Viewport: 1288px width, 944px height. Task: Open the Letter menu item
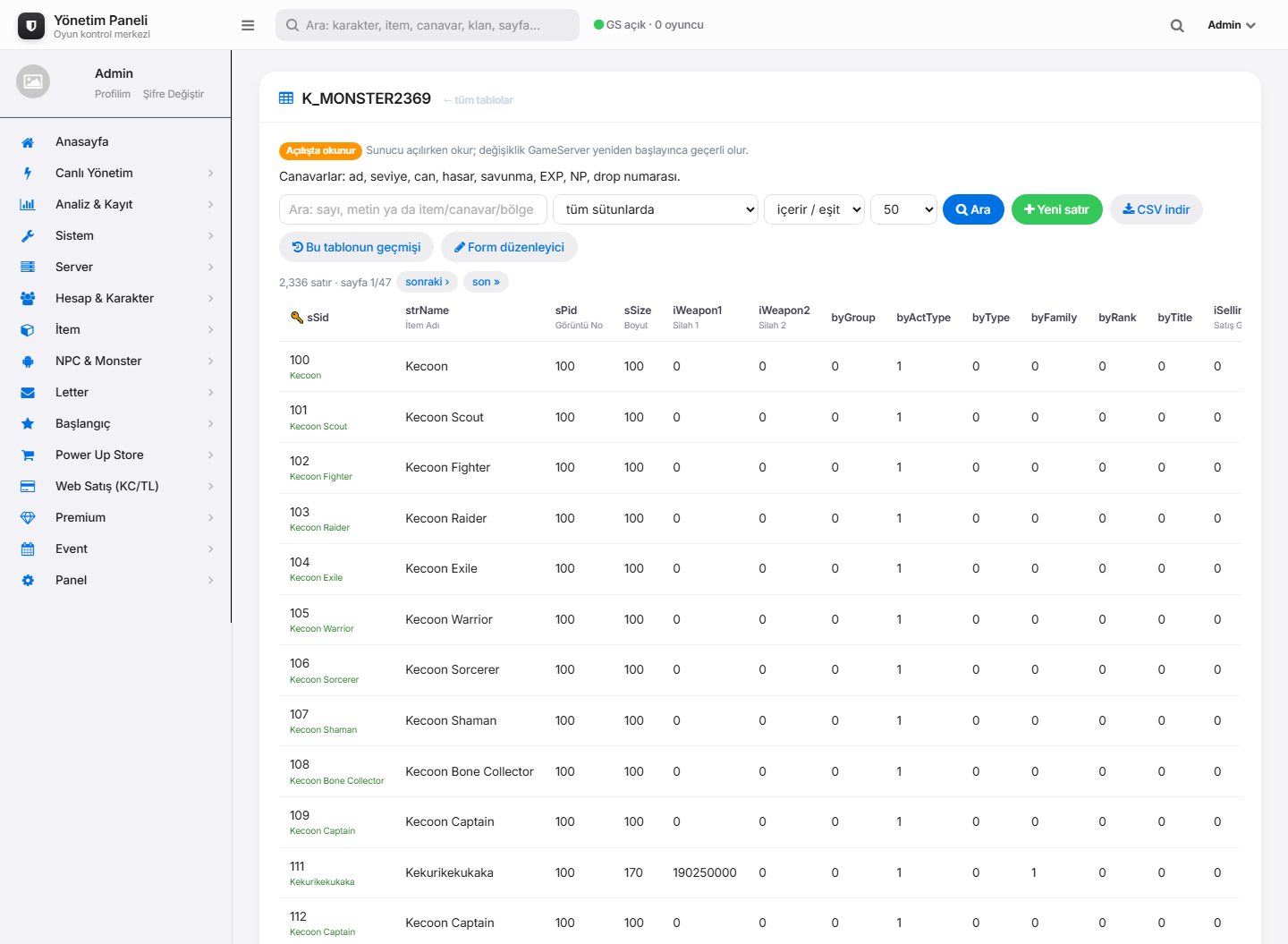tap(115, 393)
